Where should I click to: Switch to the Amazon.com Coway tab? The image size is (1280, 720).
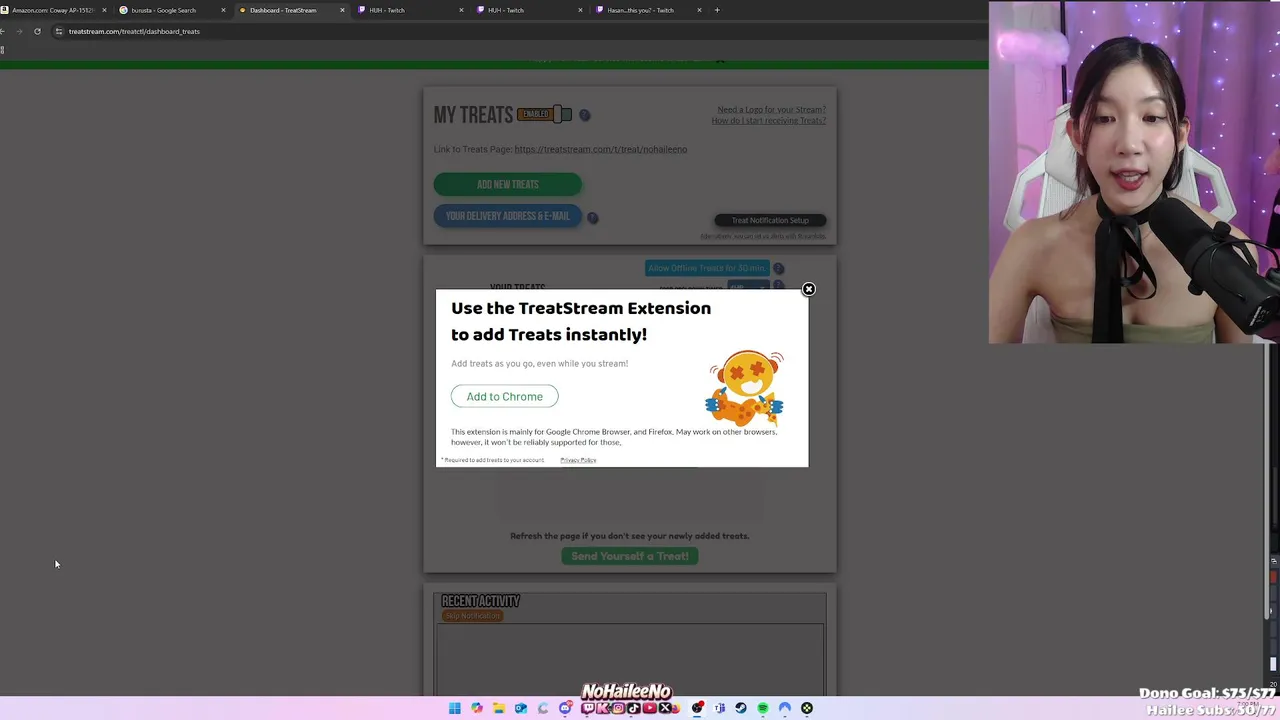coord(52,10)
